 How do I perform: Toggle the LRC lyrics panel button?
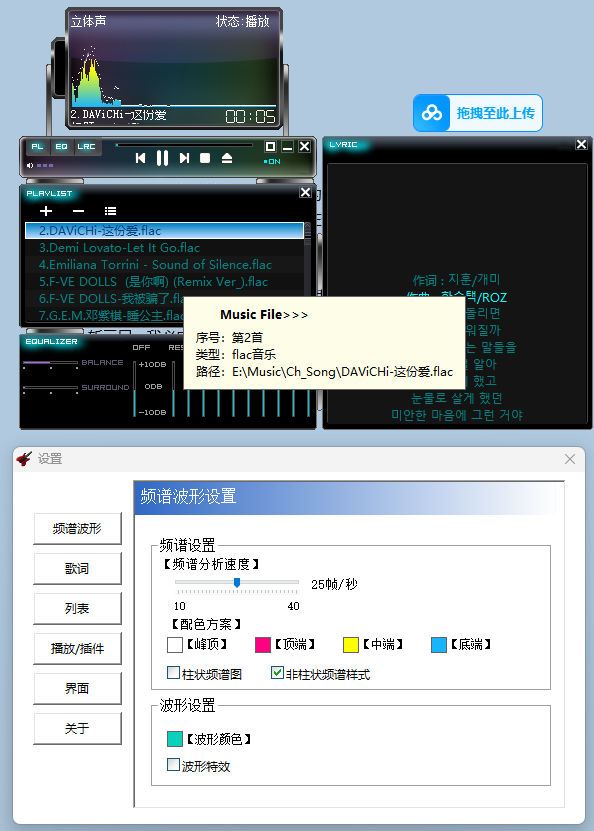pos(86,146)
